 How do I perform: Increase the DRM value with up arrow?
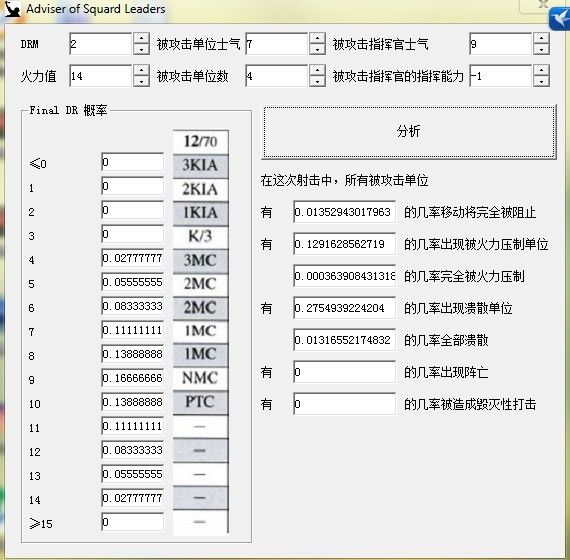pyautogui.click(x=141, y=38)
